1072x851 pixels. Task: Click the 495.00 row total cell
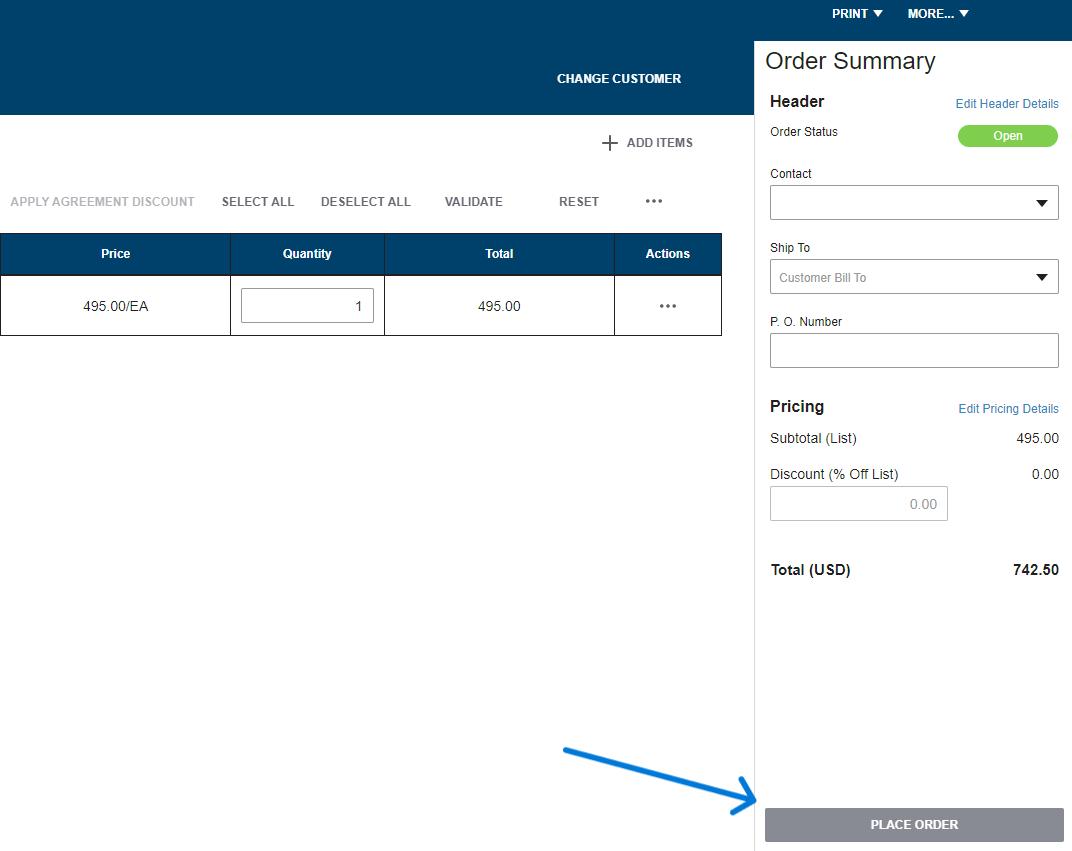(499, 306)
